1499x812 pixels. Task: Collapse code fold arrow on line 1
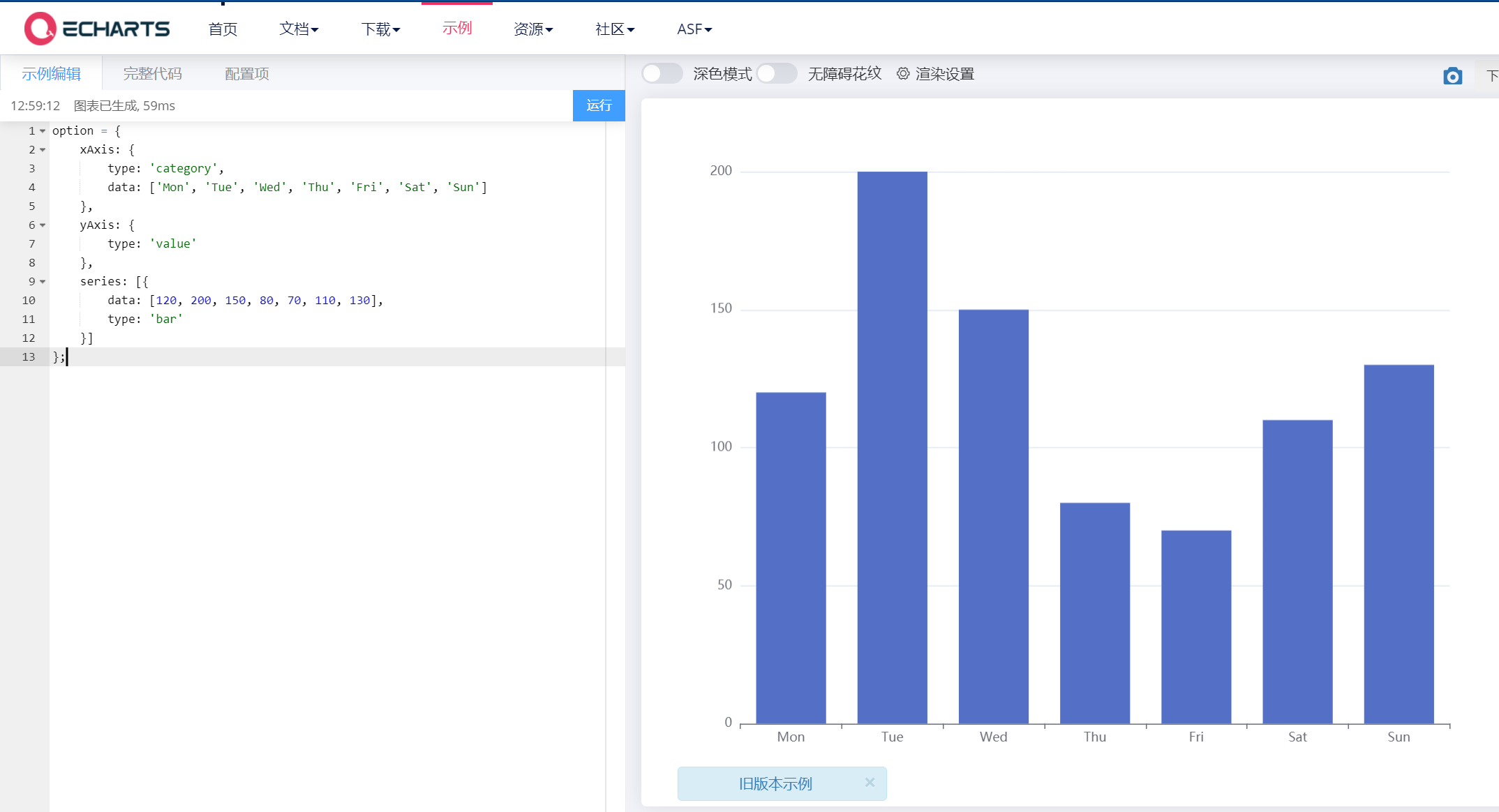[x=43, y=131]
